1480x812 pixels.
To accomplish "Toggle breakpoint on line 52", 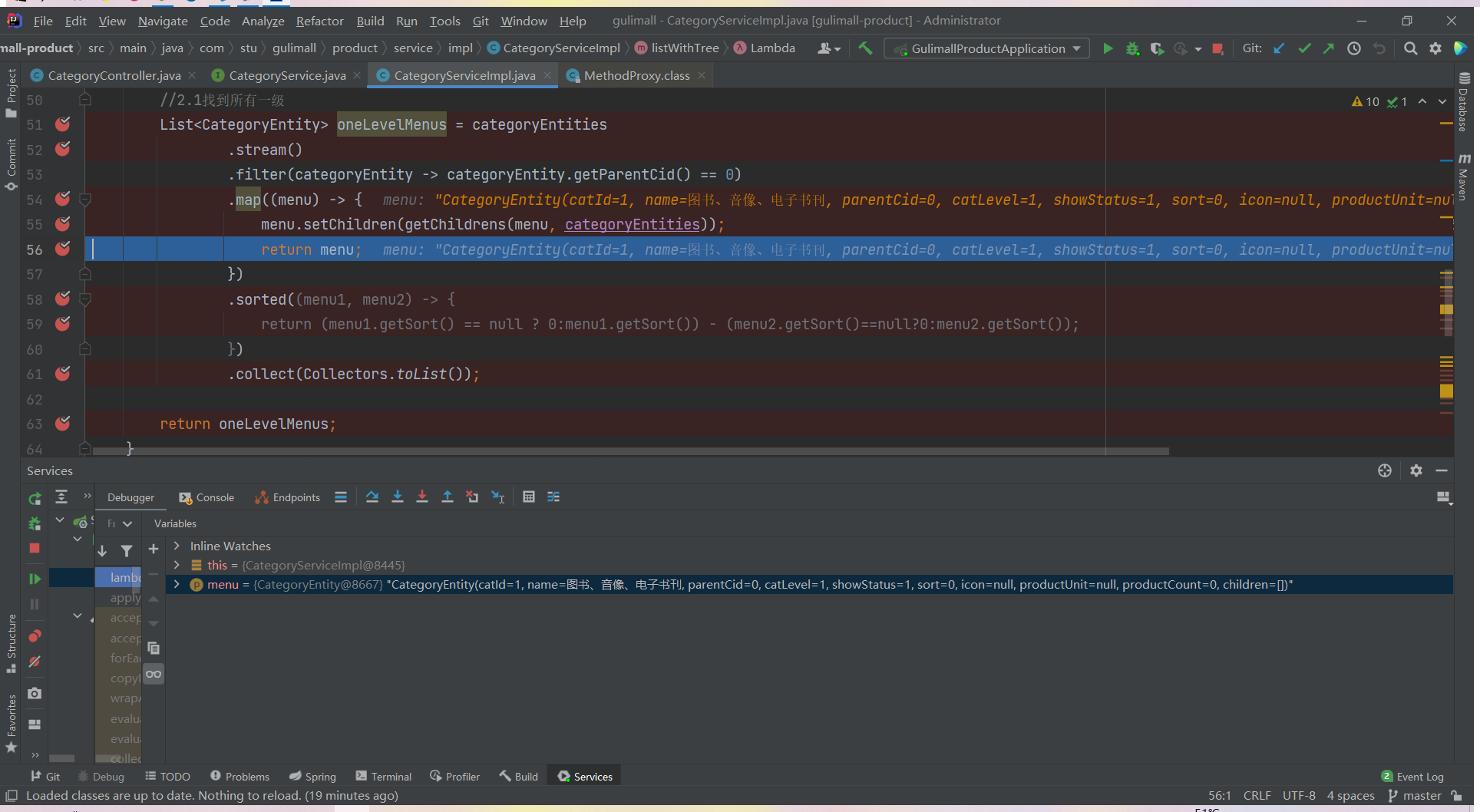I will 63,149.
